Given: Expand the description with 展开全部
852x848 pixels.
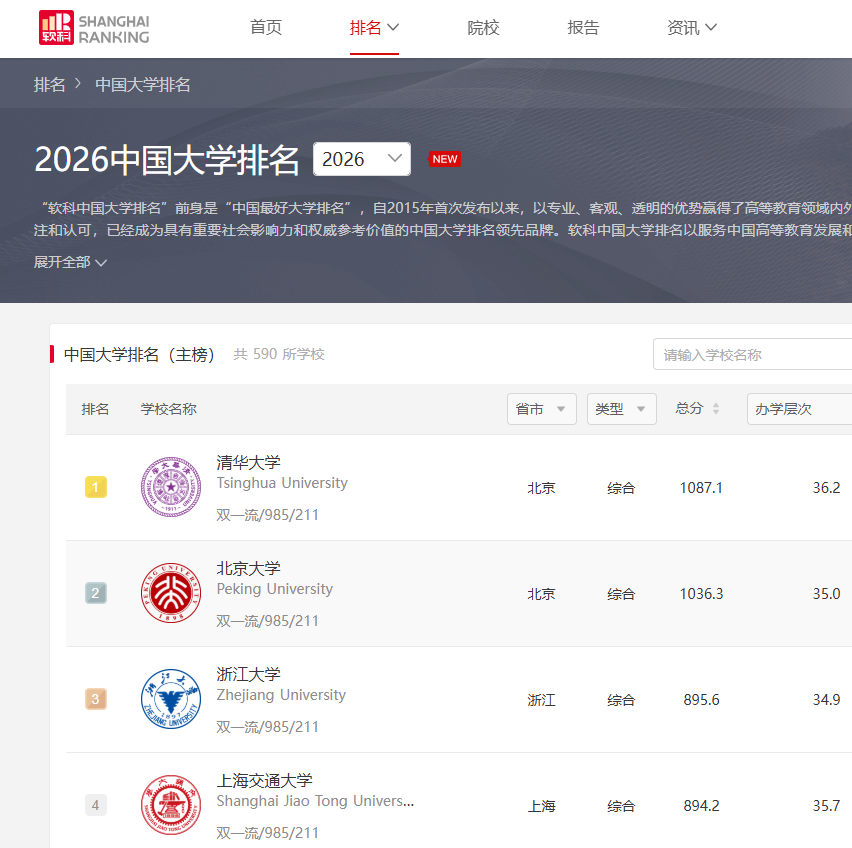Looking at the screenshot, I should tap(70, 262).
